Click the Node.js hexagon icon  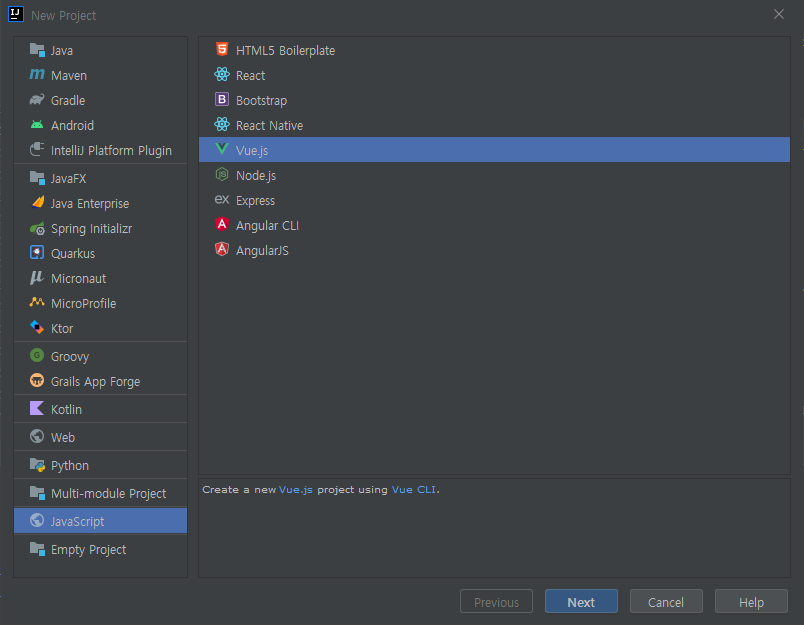point(222,175)
